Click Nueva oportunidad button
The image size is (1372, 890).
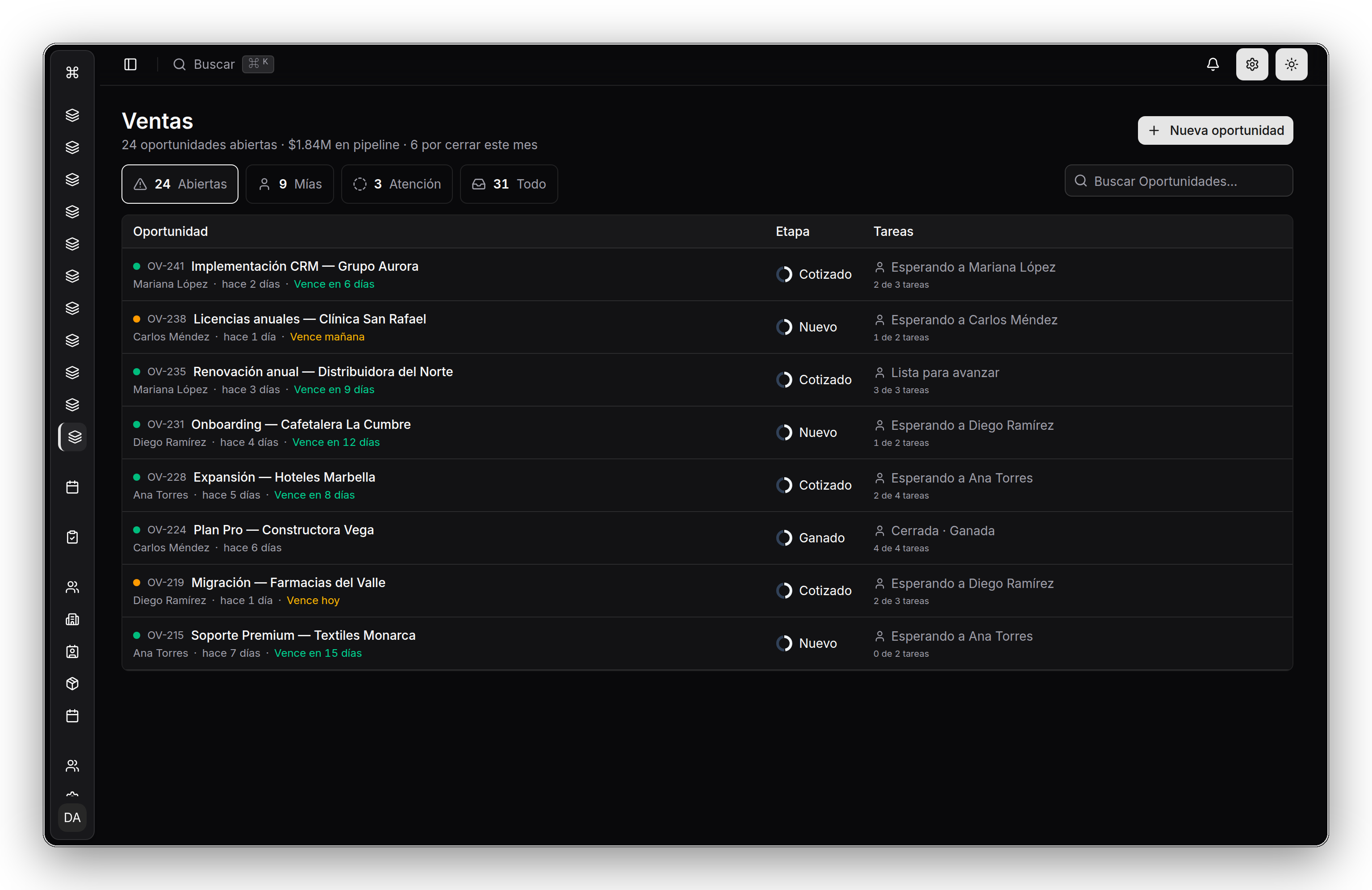pyautogui.click(x=1215, y=130)
